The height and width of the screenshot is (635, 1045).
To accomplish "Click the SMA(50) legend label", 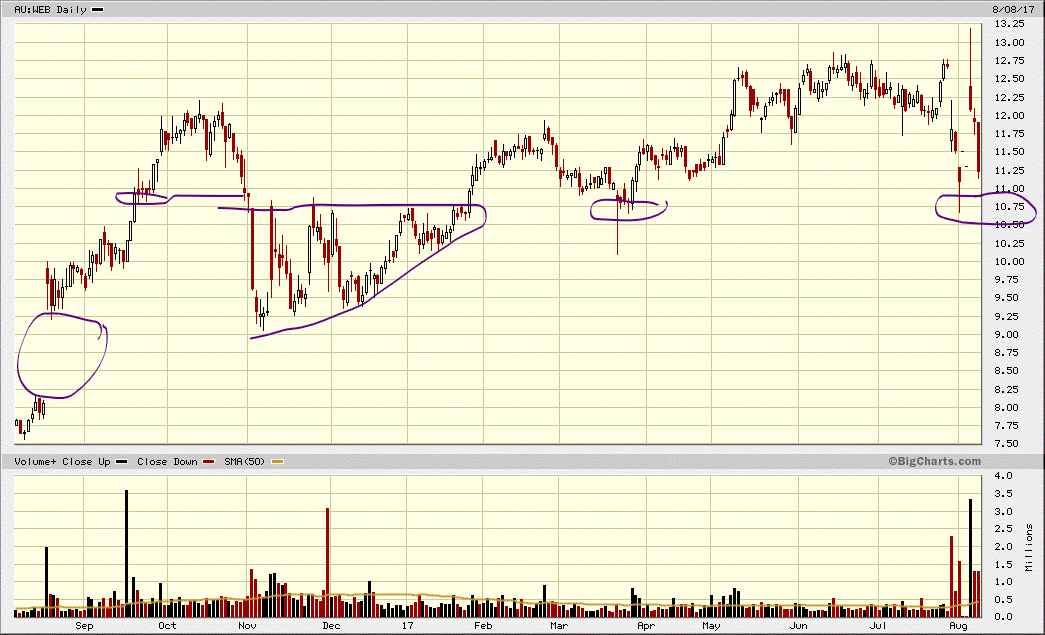I will click(245, 461).
